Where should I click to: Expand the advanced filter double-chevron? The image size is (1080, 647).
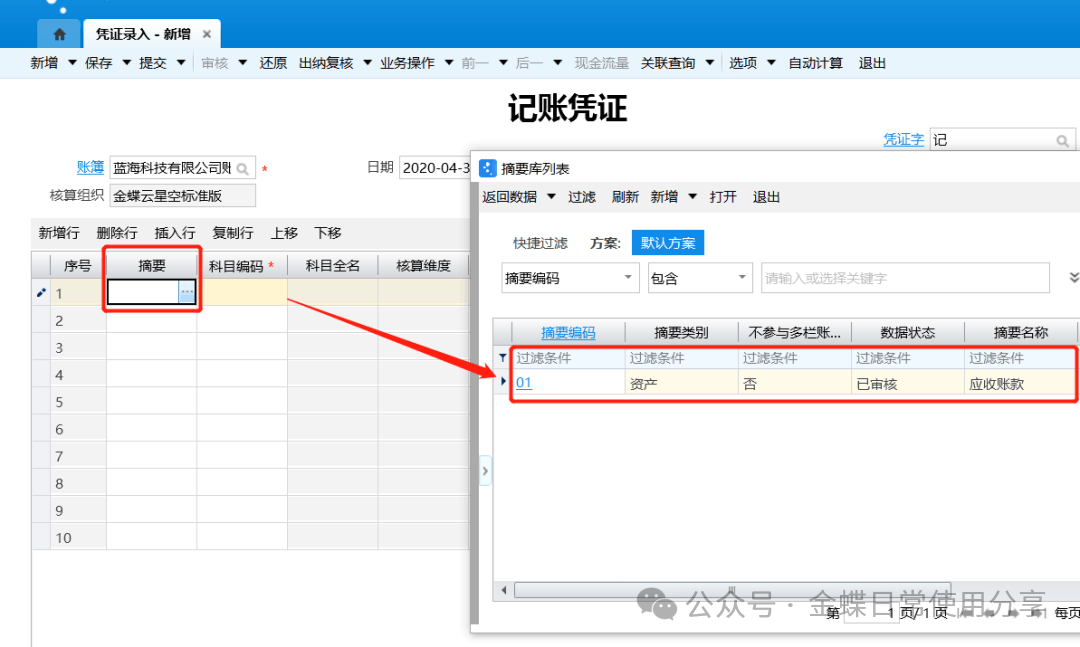tap(1074, 277)
